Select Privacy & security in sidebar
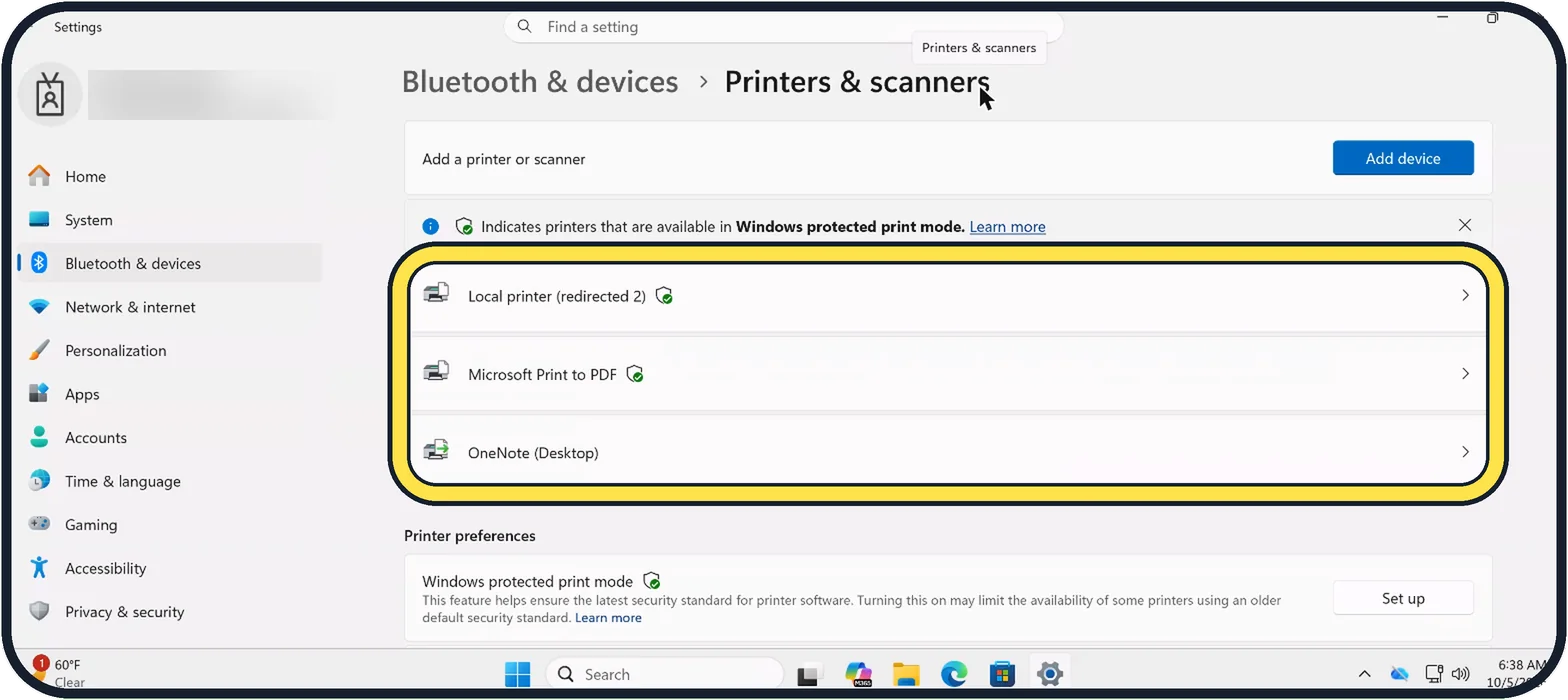 coord(170,611)
